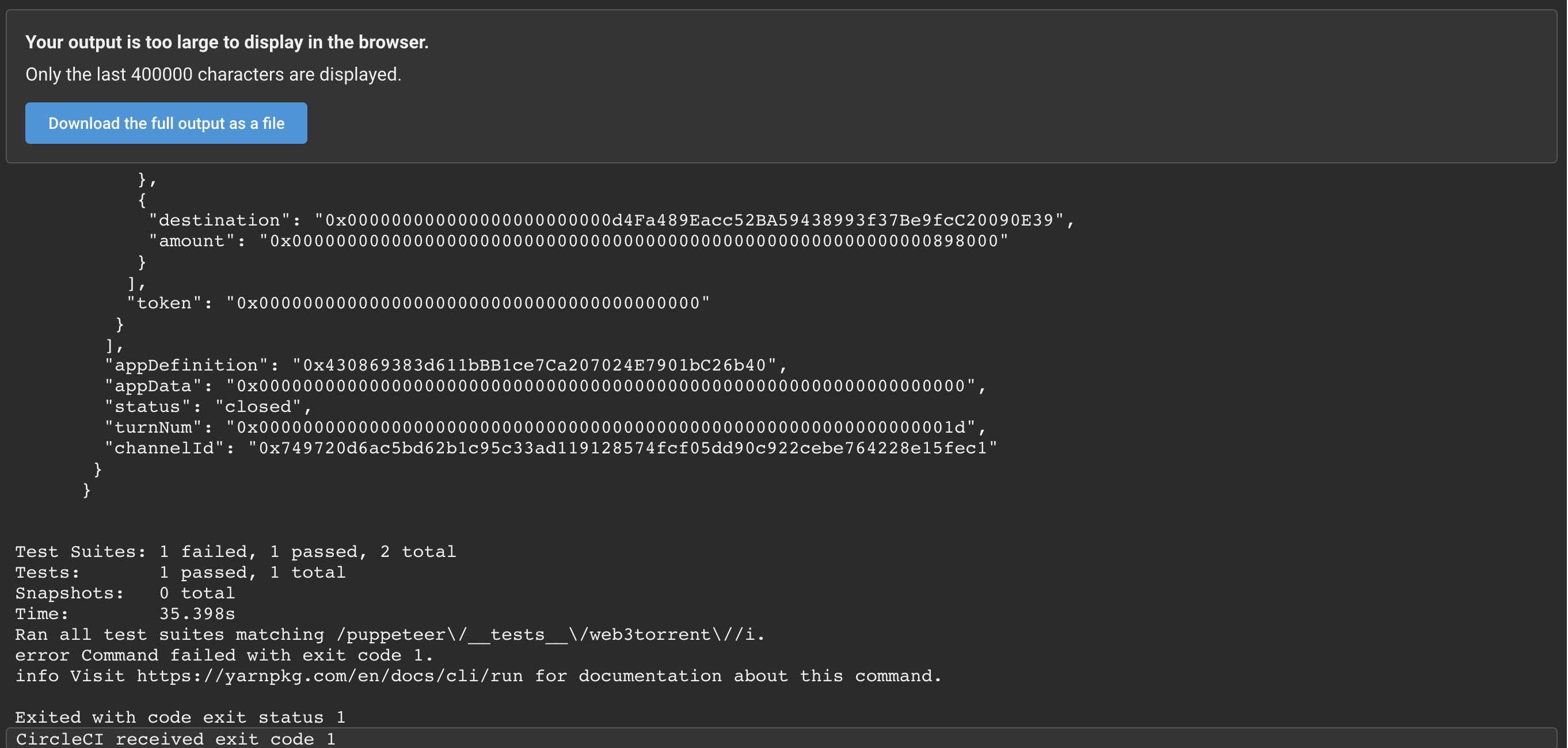Screen dimensions: 1568x748
Task: Select the Test Suites summary line
Action: pos(234,551)
